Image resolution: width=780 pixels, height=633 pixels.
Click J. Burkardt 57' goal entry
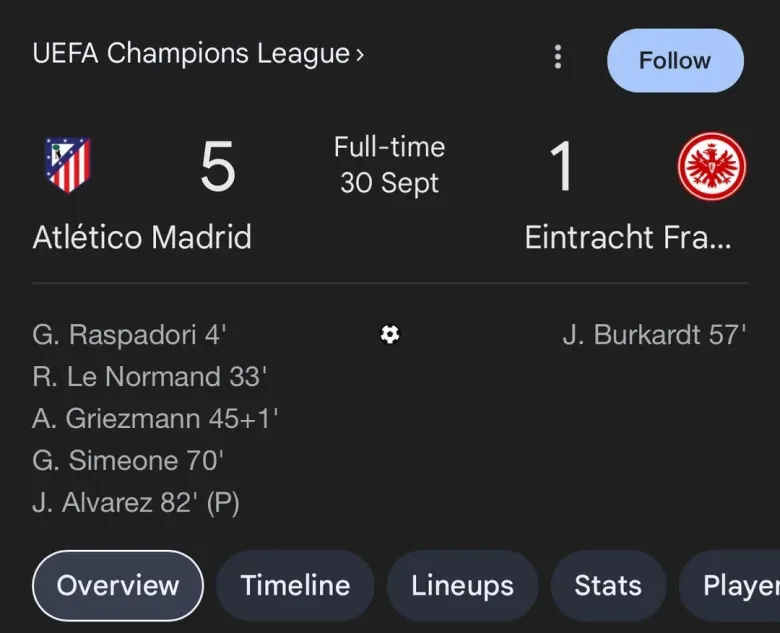[x=654, y=335]
